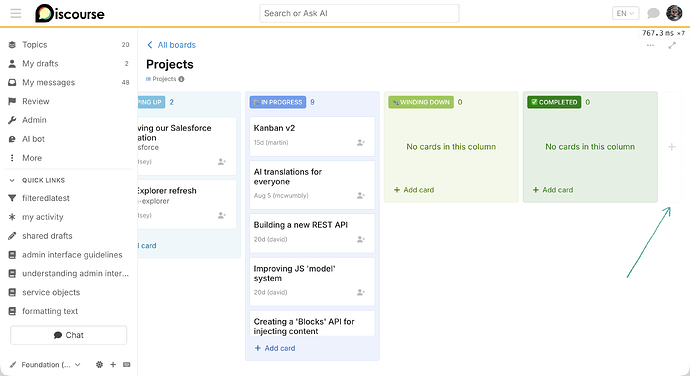The height and width of the screenshot is (376, 690).
Task: Add a new column with plus button
Action: tap(672, 147)
